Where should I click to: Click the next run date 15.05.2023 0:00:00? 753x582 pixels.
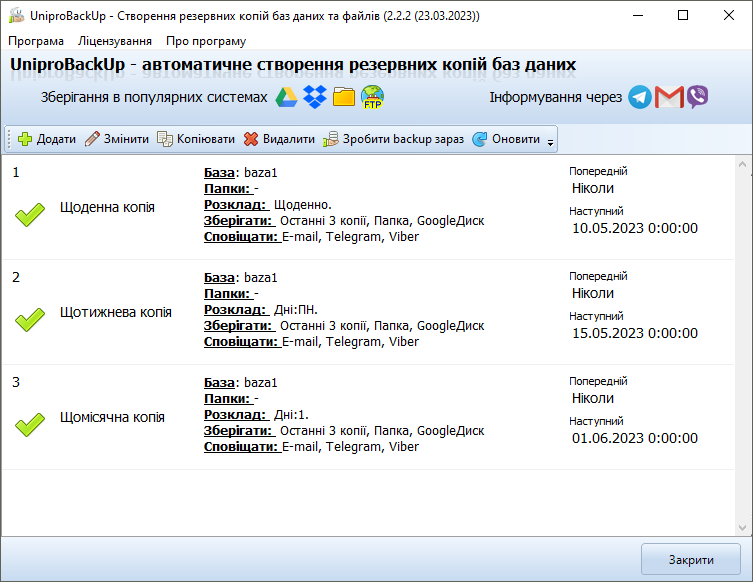(x=634, y=333)
